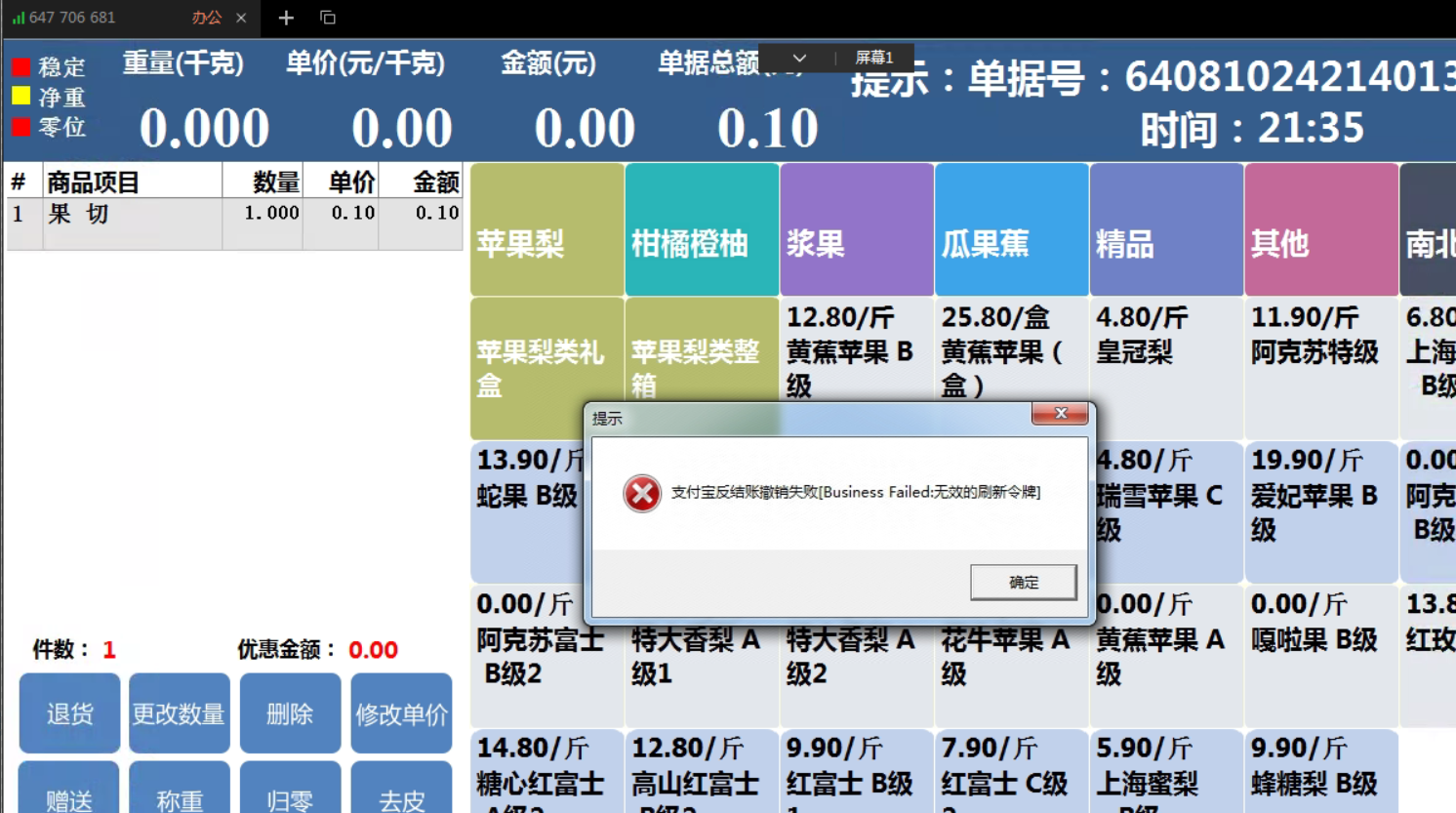Close the 办公 tab
This screenshot has width=1456, height=813.
[x=241, y=18]
